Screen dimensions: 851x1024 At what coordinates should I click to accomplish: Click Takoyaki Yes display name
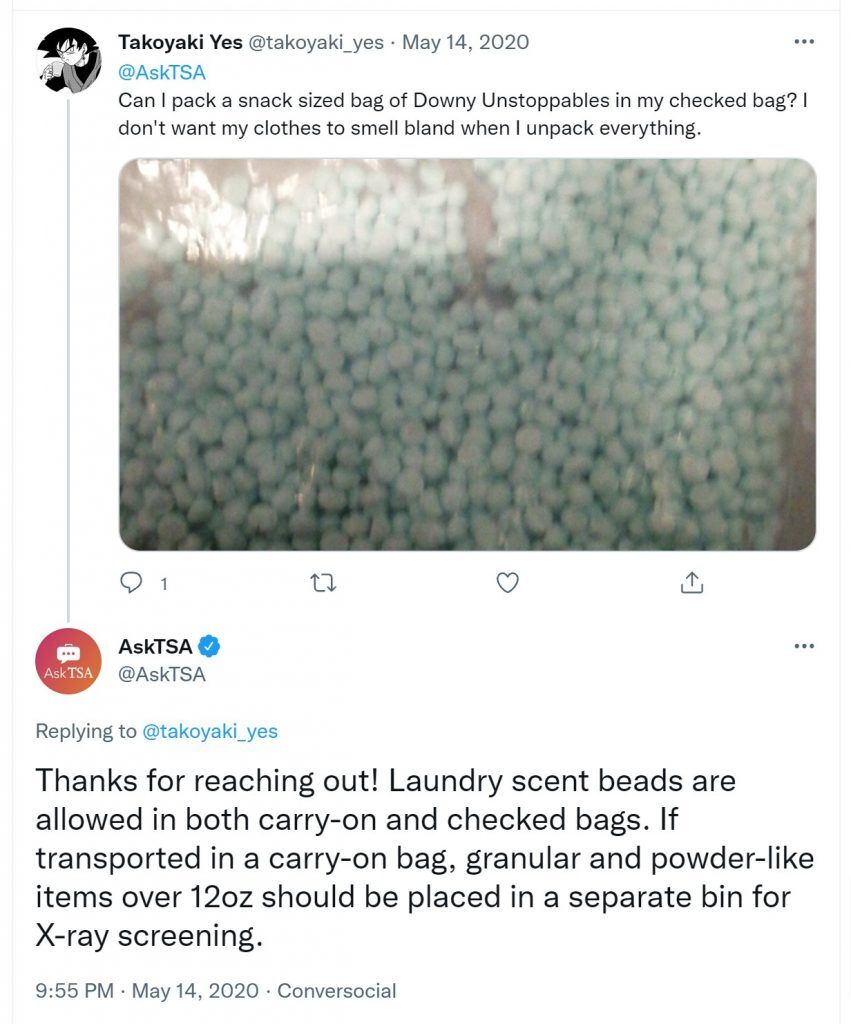pyautogui.click(x=180, y=42)
